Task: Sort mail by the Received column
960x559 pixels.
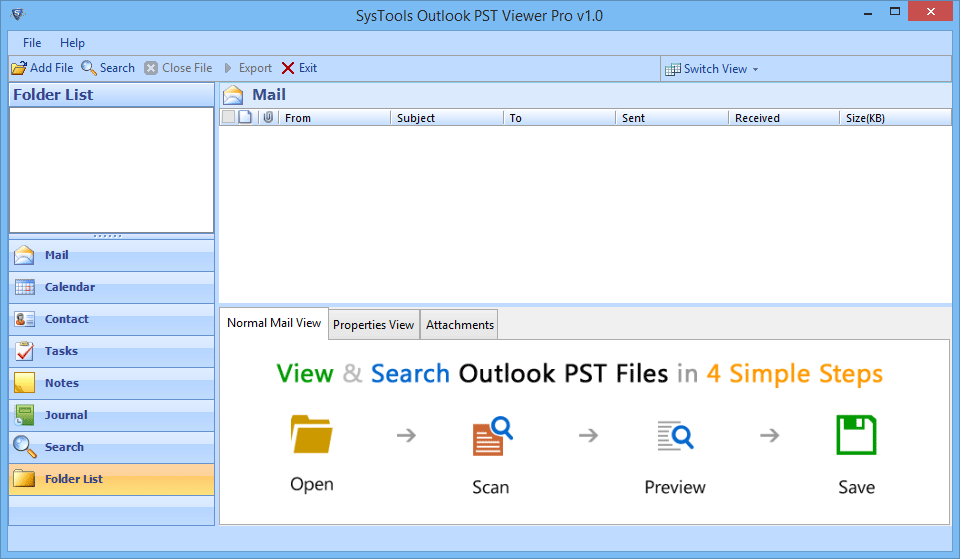Action: coord(784,118)
